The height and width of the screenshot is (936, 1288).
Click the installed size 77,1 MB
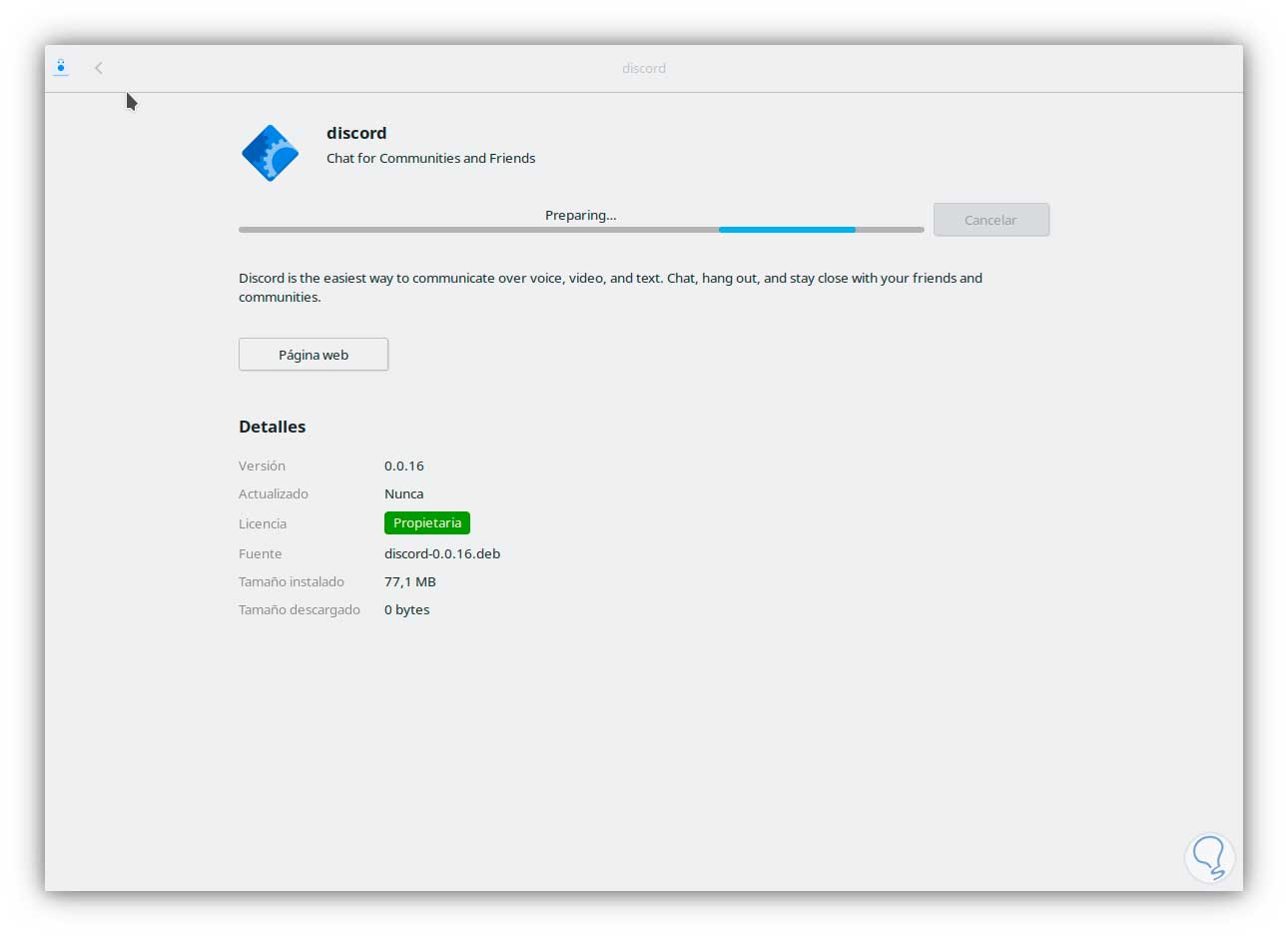point(410,581)
